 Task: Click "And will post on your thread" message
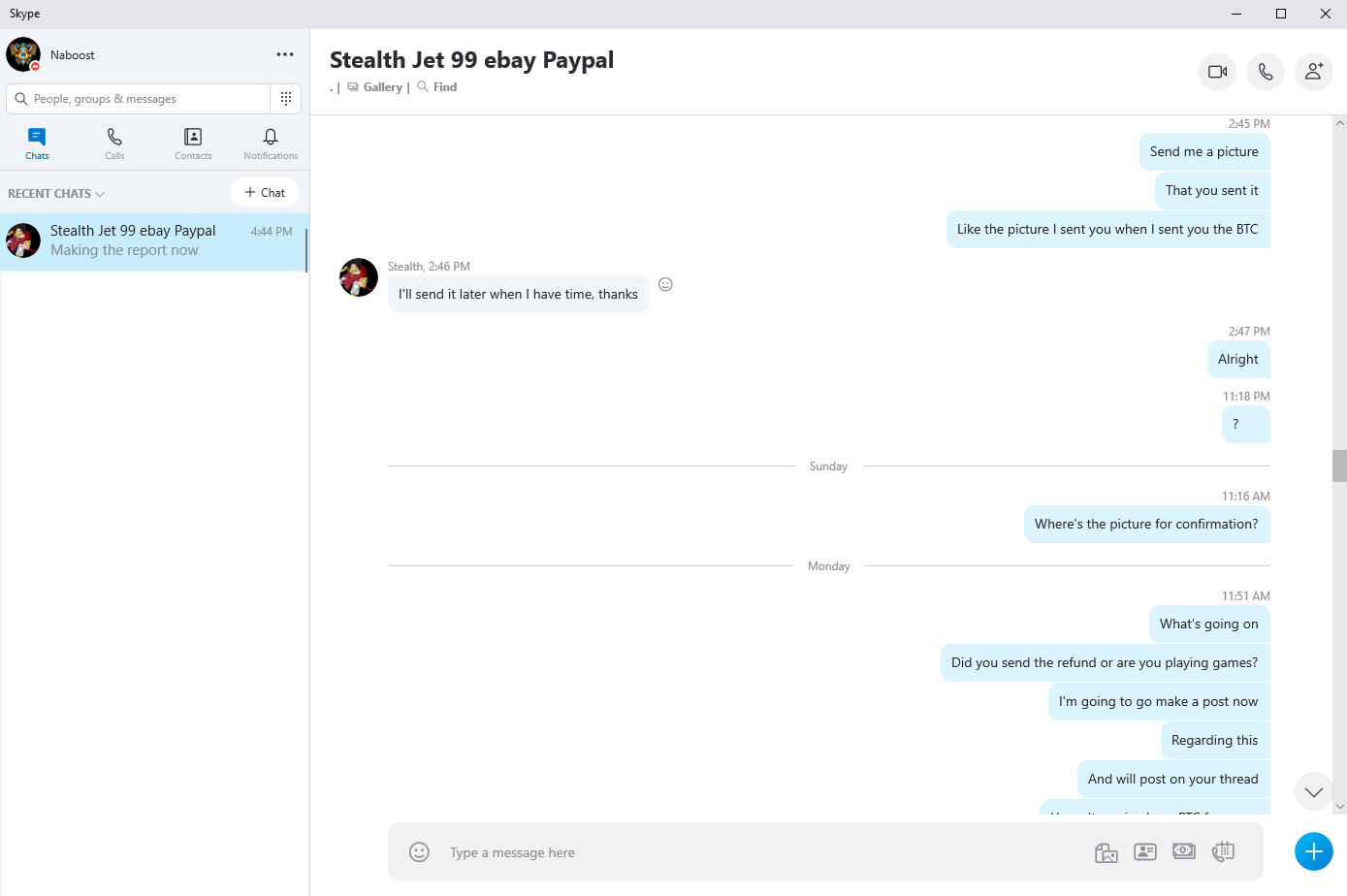tap(1173, 779)
